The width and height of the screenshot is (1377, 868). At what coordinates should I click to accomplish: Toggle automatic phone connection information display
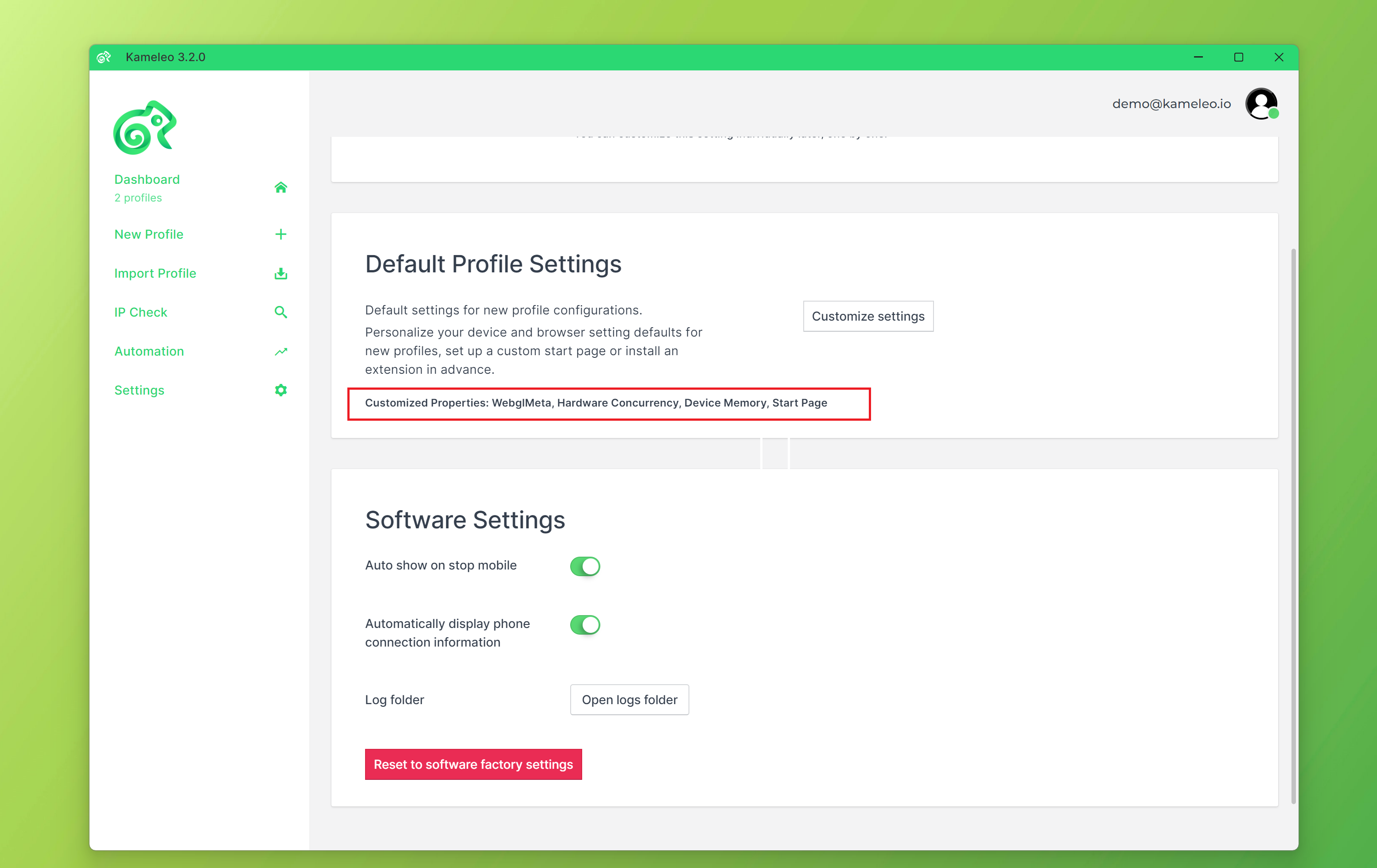click(x=584, y=624)
